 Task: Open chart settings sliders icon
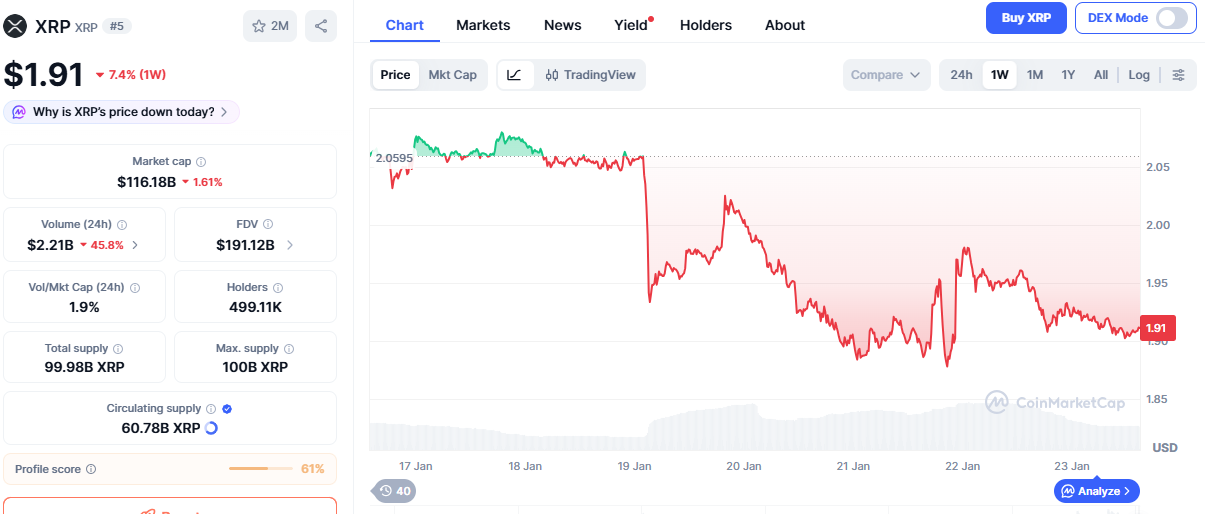1178,75
